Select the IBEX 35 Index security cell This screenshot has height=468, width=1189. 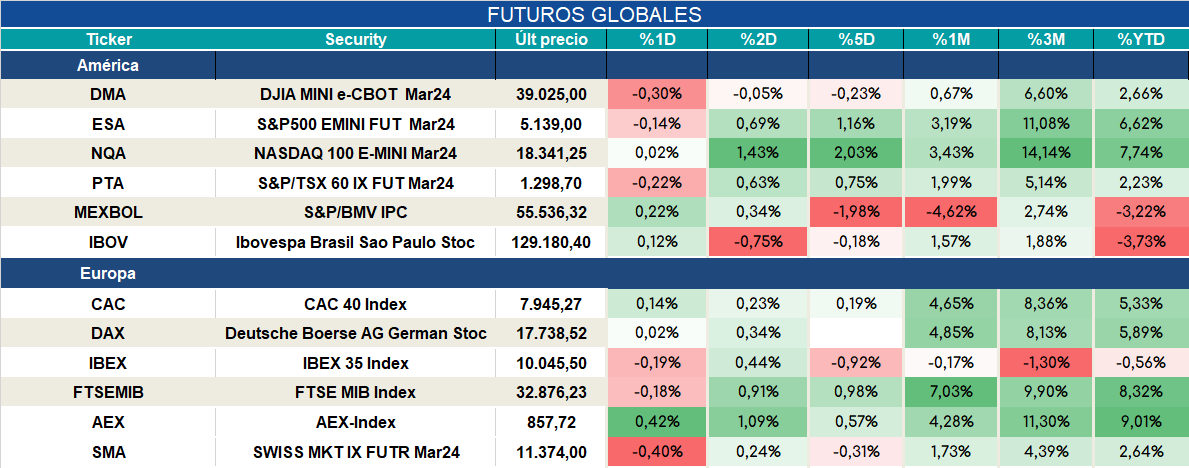tap(356, 363)
